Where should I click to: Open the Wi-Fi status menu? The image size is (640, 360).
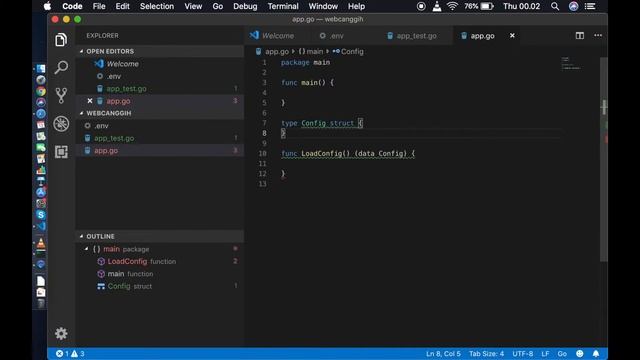(x=452, y=6)
